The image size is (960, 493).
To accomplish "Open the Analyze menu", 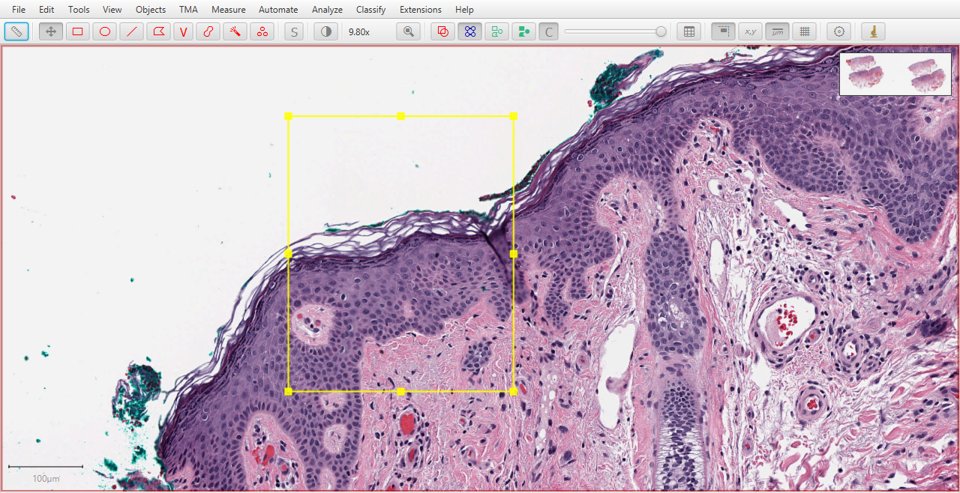I will [x=327, y=10].
